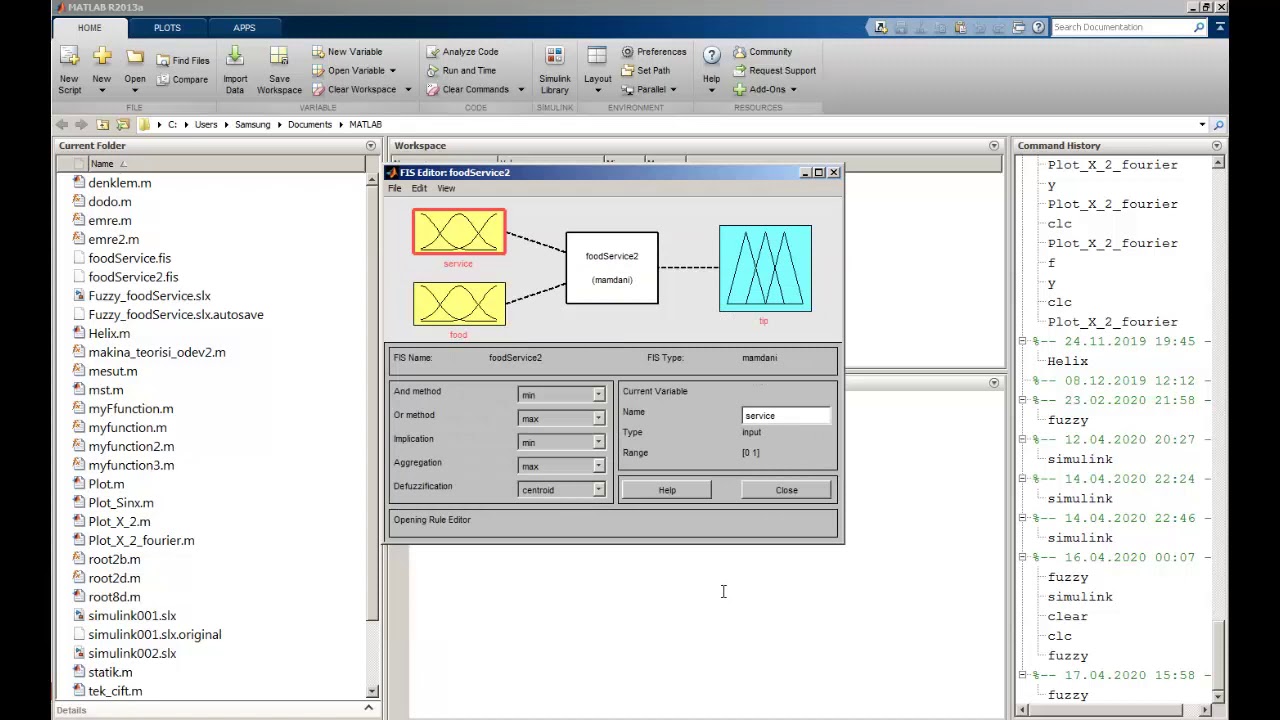
Task: Create a New Variable
Action: pos(347,52)
